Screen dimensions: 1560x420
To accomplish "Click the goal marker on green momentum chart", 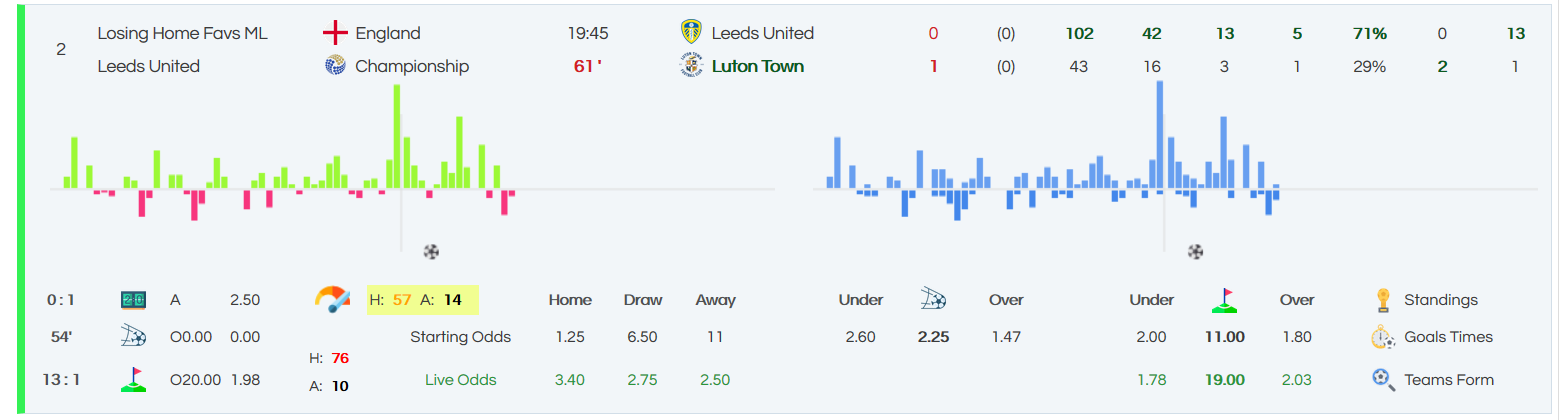I will click(431, 251).
